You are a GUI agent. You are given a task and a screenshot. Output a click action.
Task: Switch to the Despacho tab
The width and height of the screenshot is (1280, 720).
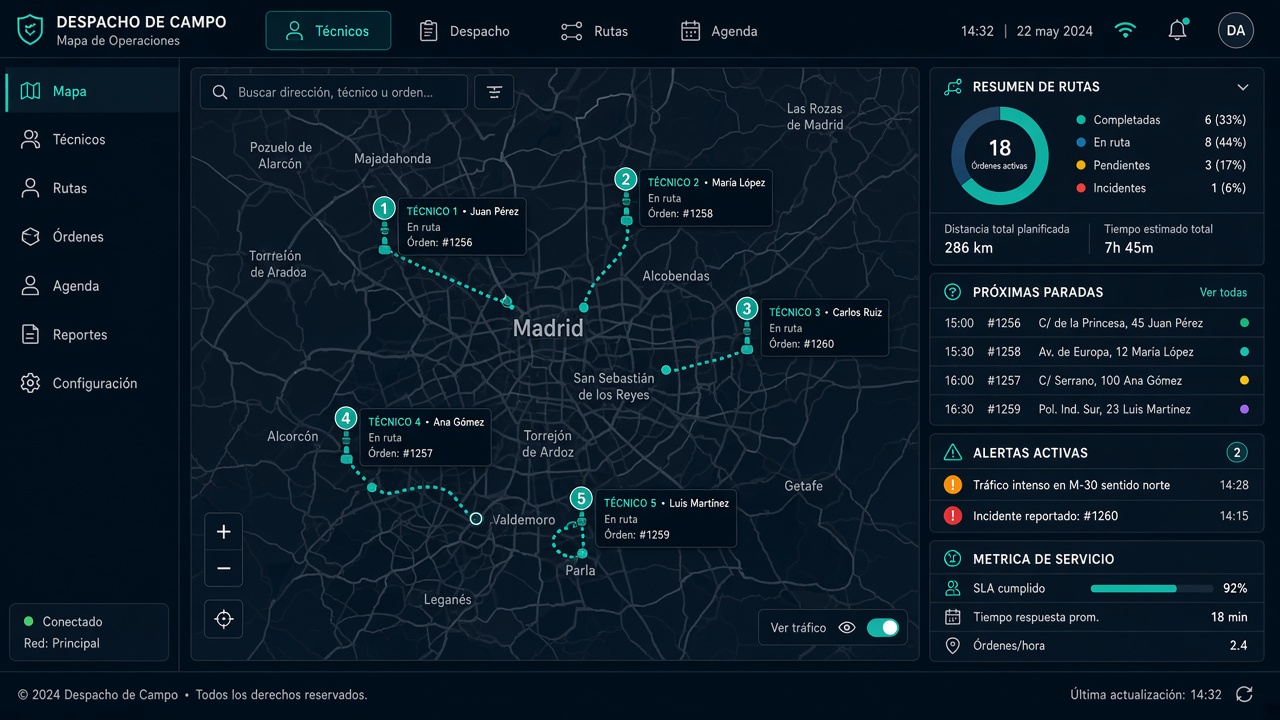[x=465, y=31]
